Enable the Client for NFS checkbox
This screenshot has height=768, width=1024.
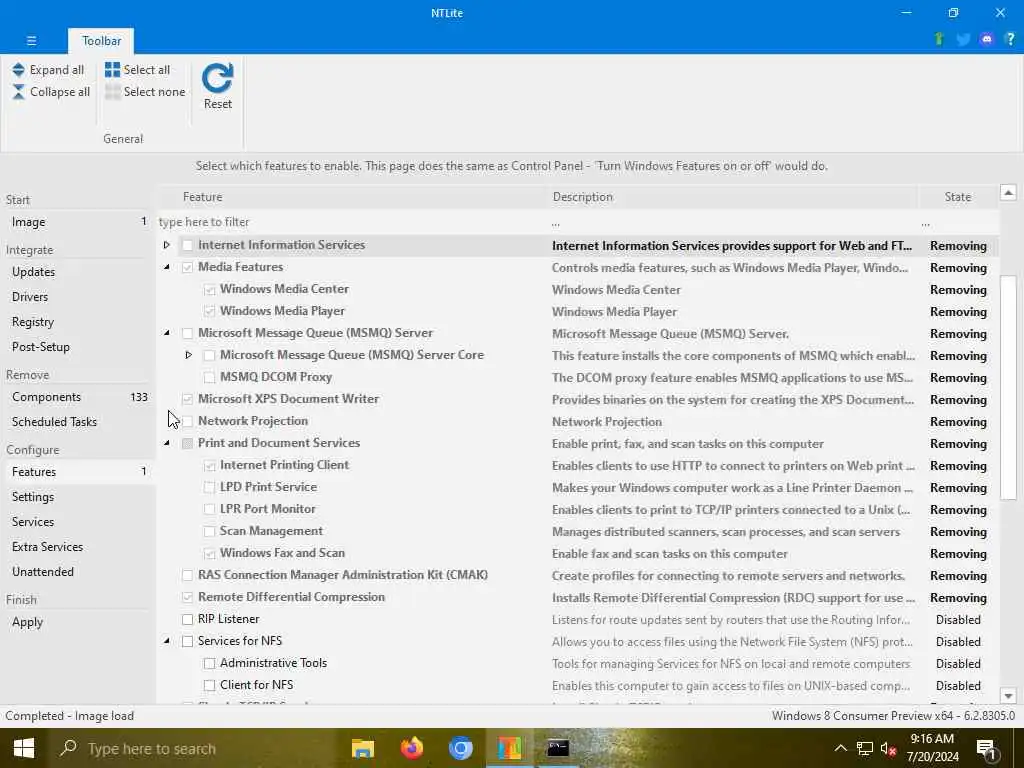click(209, 685)
